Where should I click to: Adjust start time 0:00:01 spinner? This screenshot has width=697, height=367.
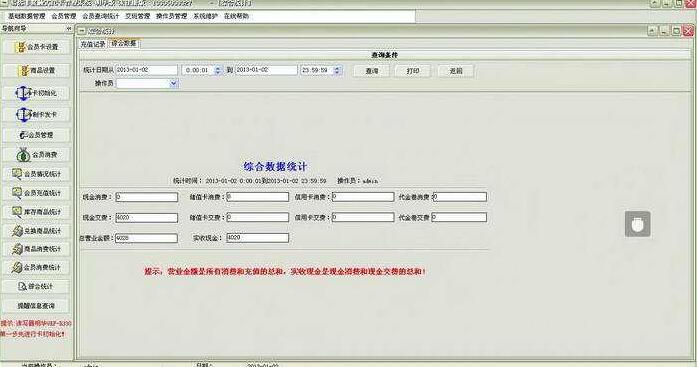coord(218,70)
